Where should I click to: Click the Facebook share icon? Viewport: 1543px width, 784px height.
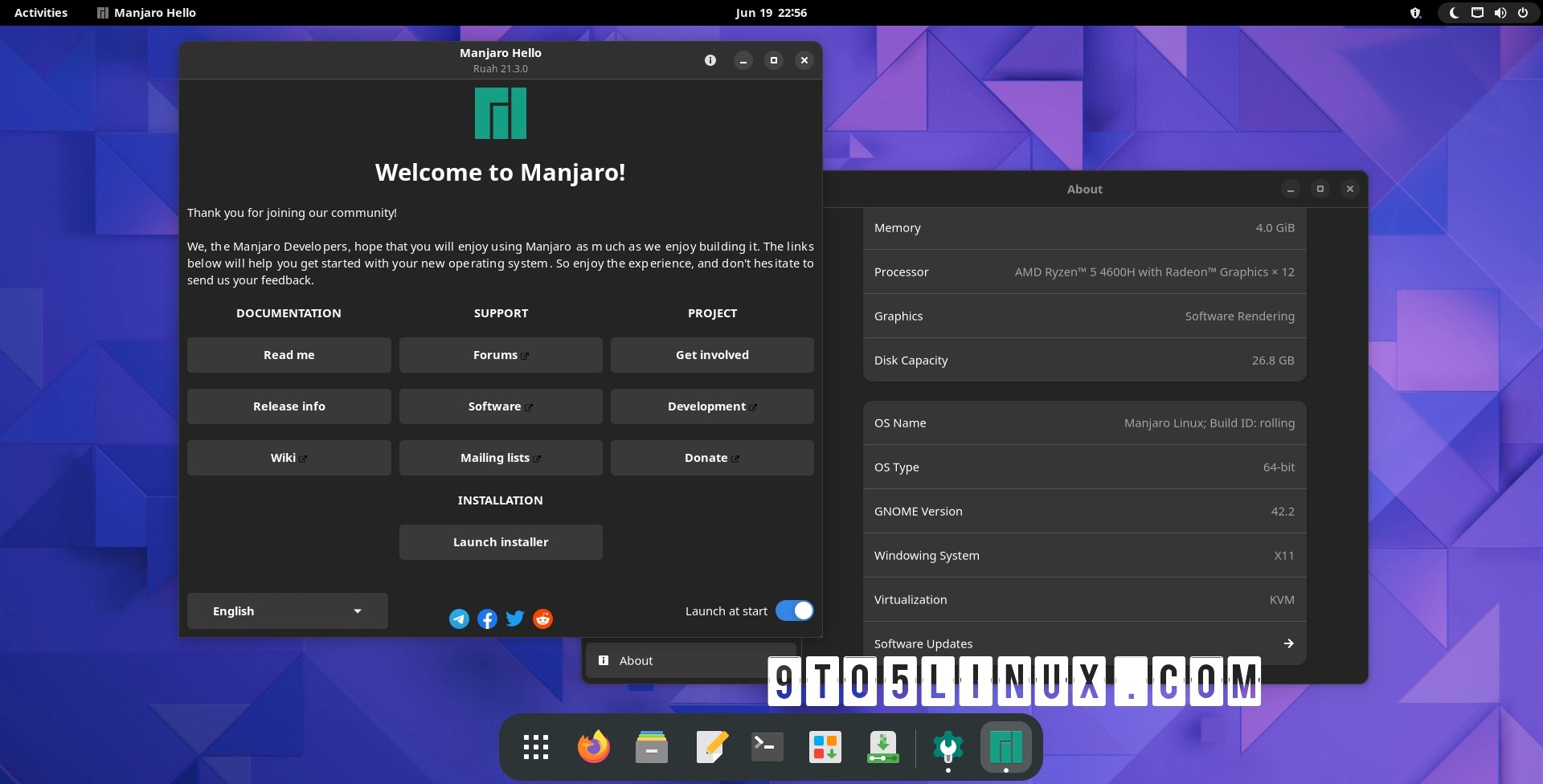click(x=487, y=619)
